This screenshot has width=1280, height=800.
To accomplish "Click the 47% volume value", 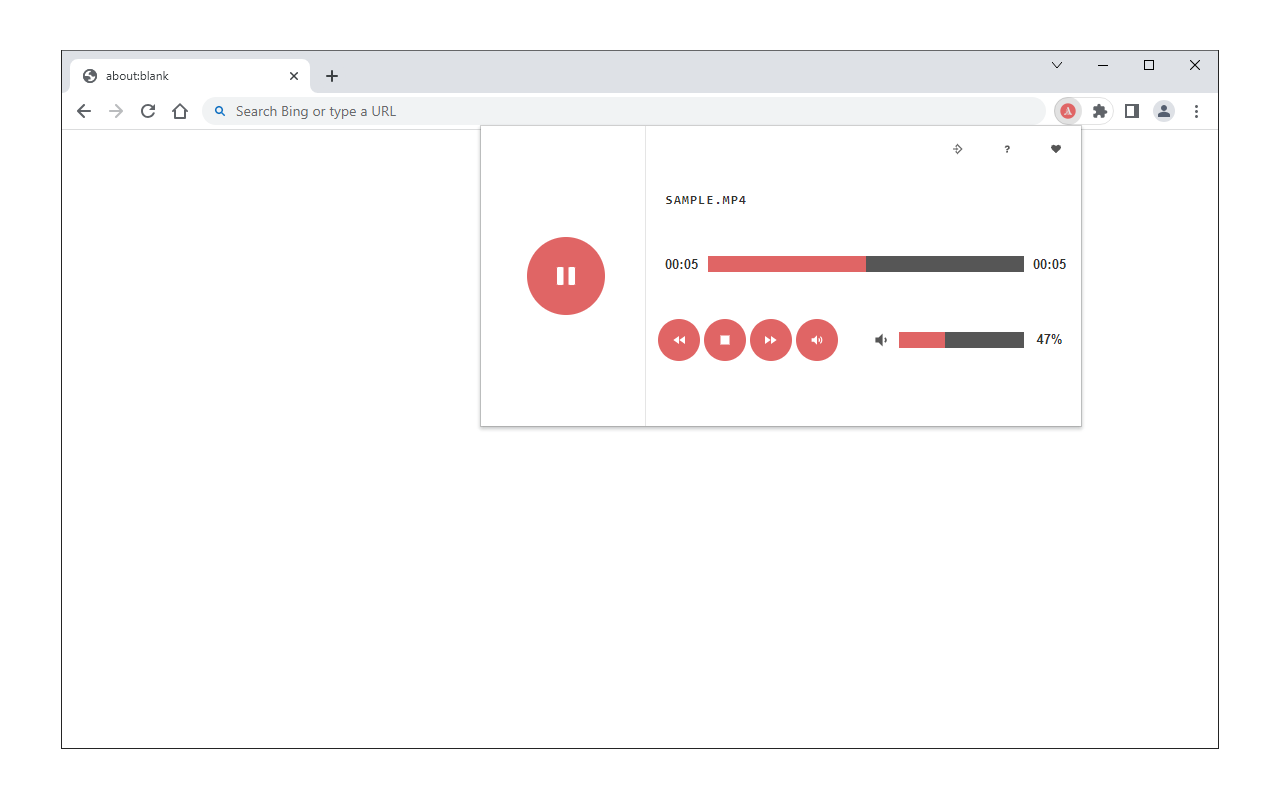I will (x=1049, y=340).
